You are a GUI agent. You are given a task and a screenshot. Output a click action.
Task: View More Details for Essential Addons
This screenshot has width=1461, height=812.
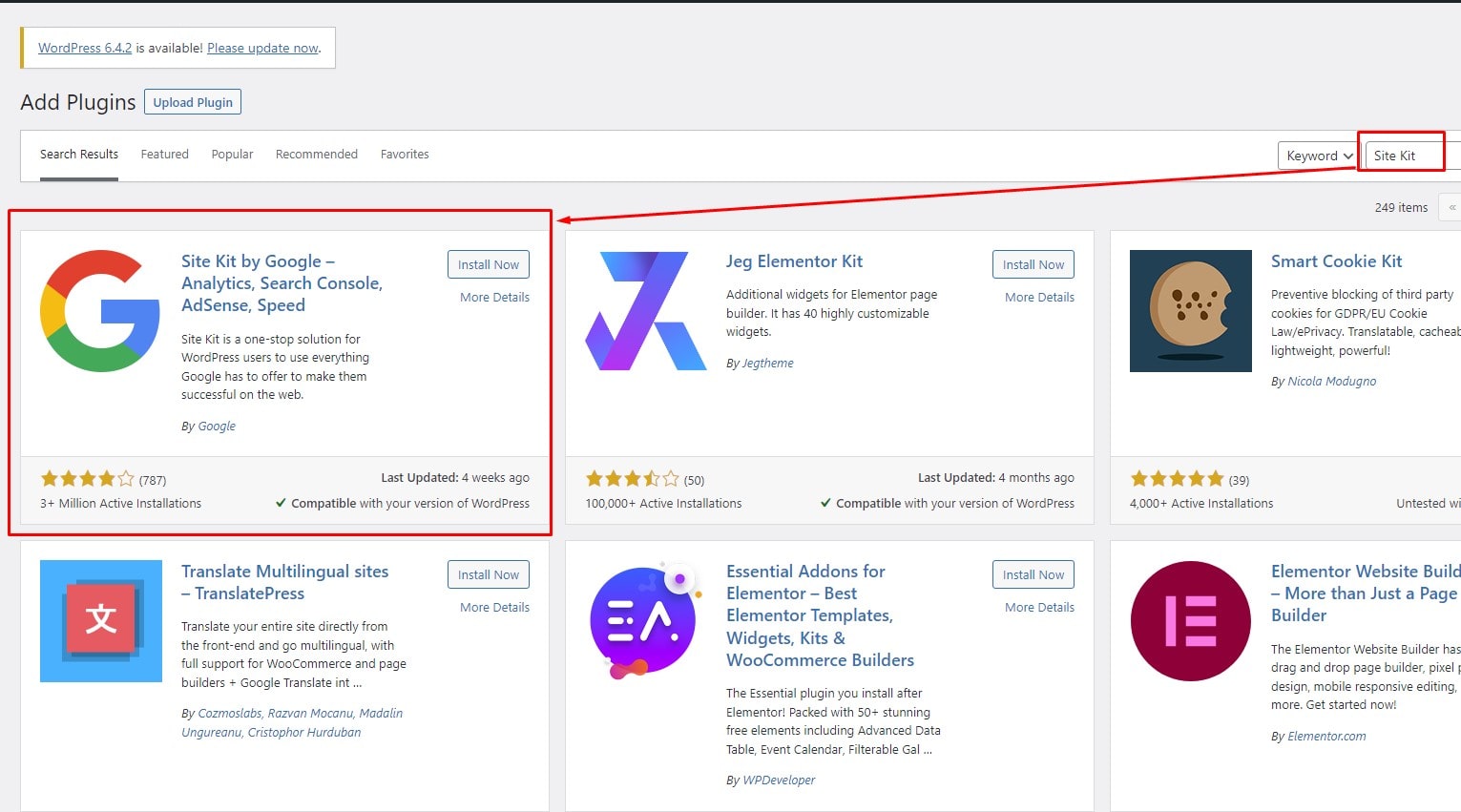pos(1039,608)
